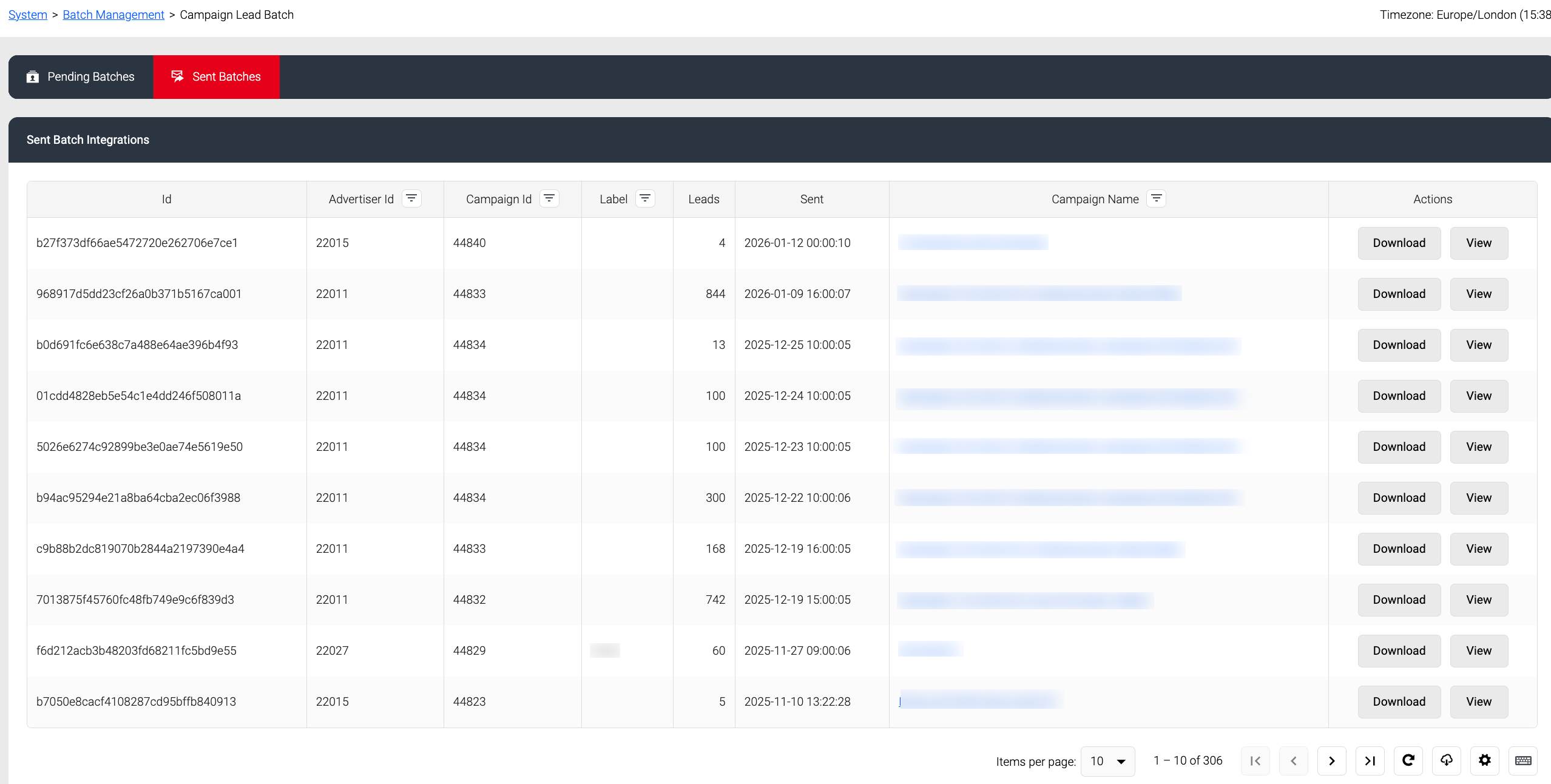This screenshot has width=1551, height=784.
Task: View batch b0d691fc6e638c7a488e64ae396b4f93
Action: point(1479,345)
